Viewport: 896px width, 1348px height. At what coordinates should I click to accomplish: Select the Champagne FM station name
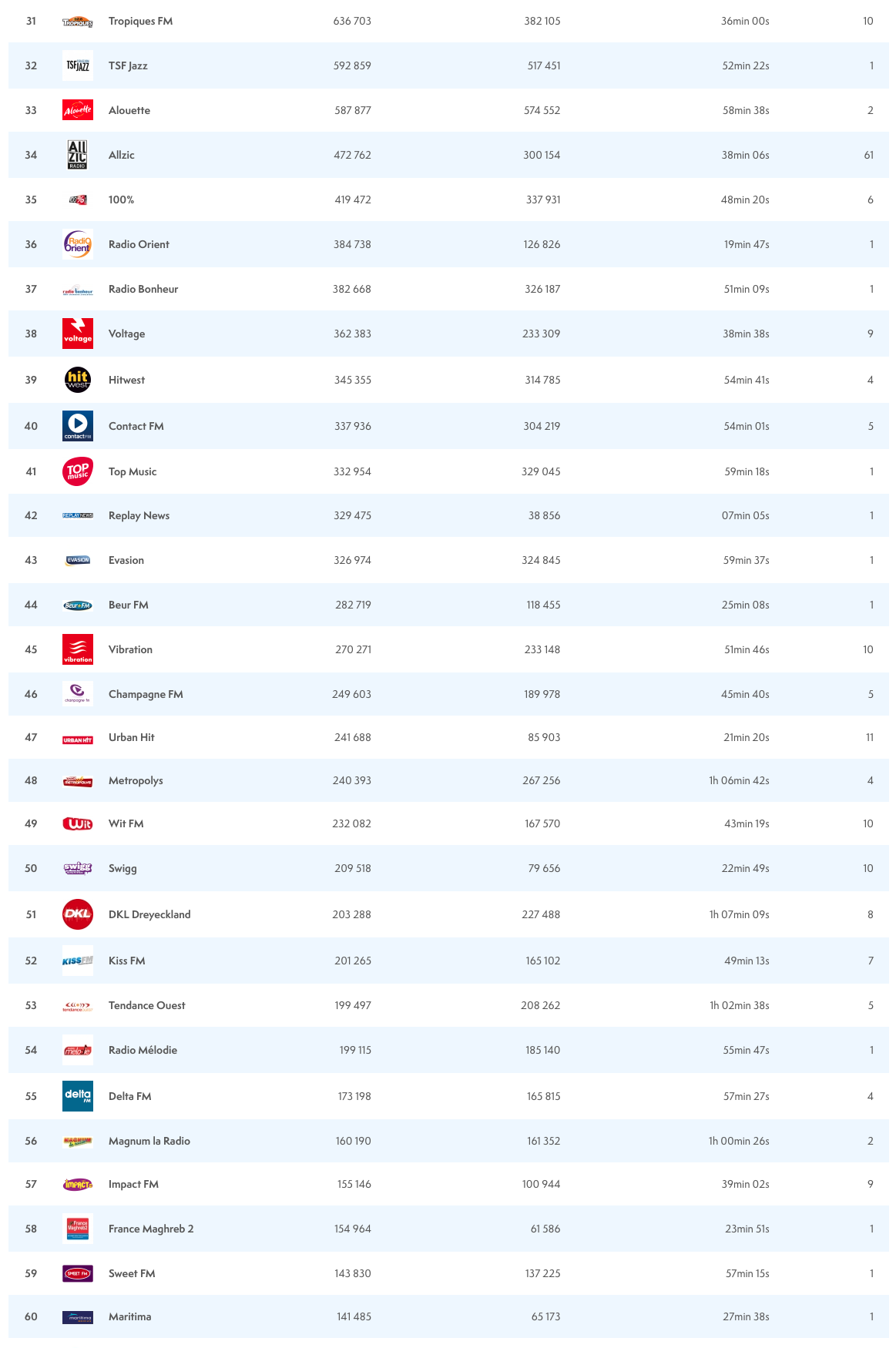click(146, 694)
